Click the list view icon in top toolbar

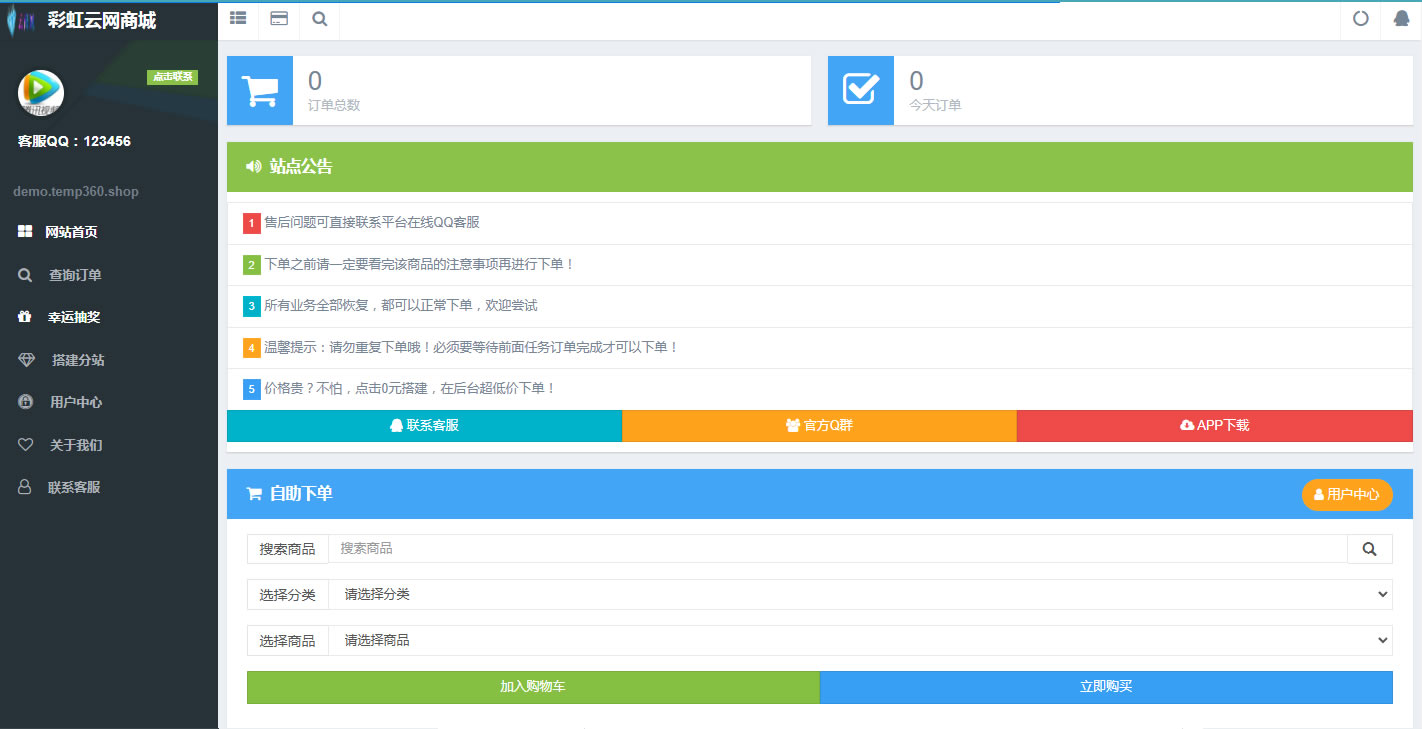pyautogui.click(x=238, y=18)
